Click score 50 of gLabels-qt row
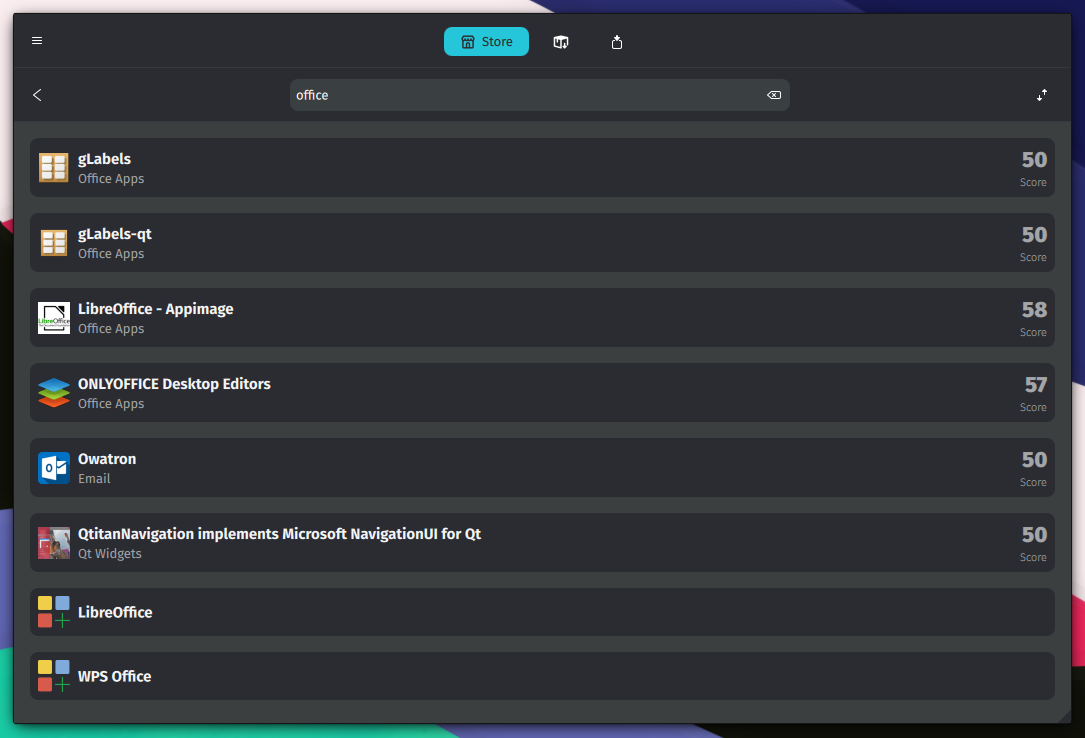Screen dimensions: 1085x738 pos(1034,234)
